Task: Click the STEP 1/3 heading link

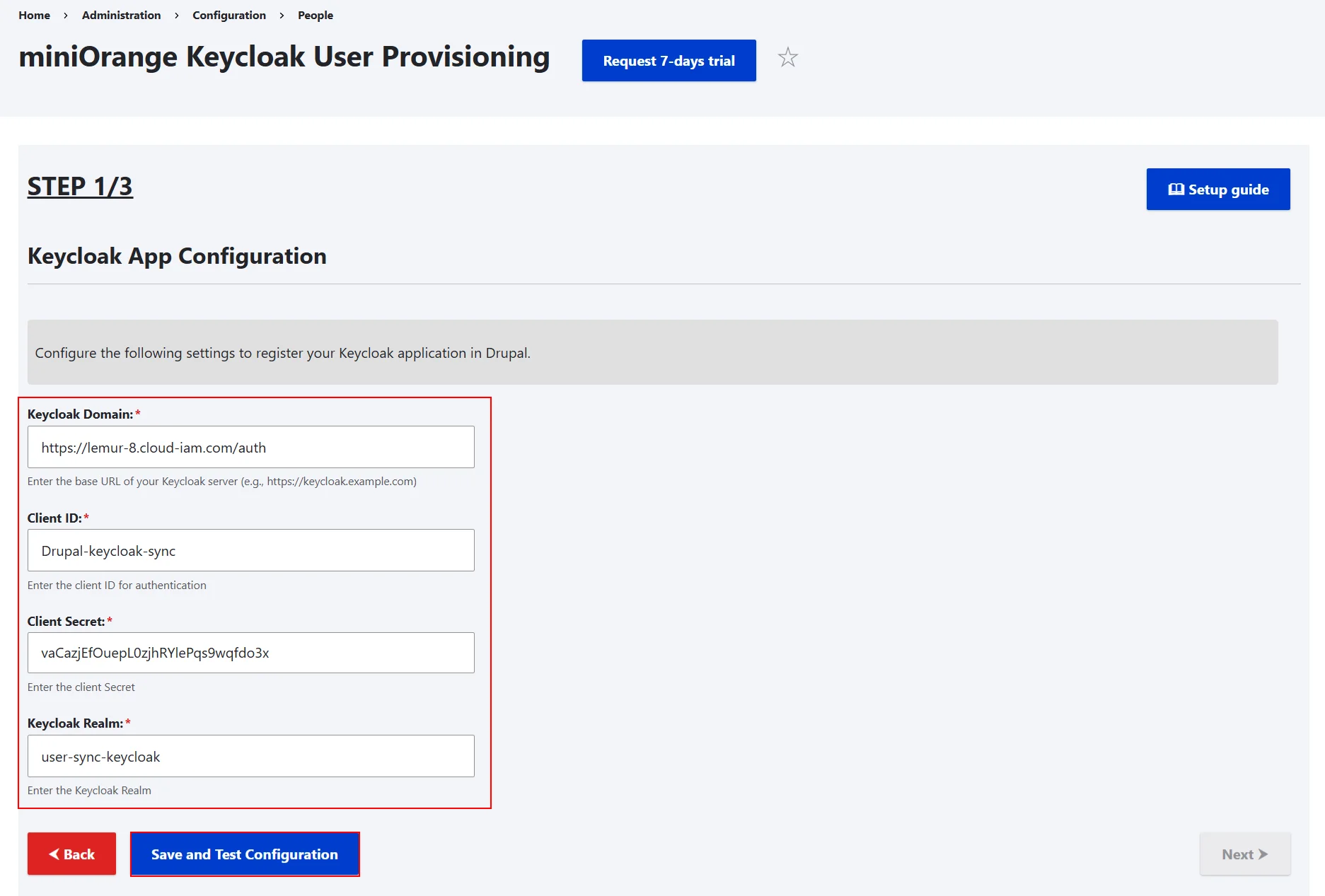Action: (x=80, y=186)
